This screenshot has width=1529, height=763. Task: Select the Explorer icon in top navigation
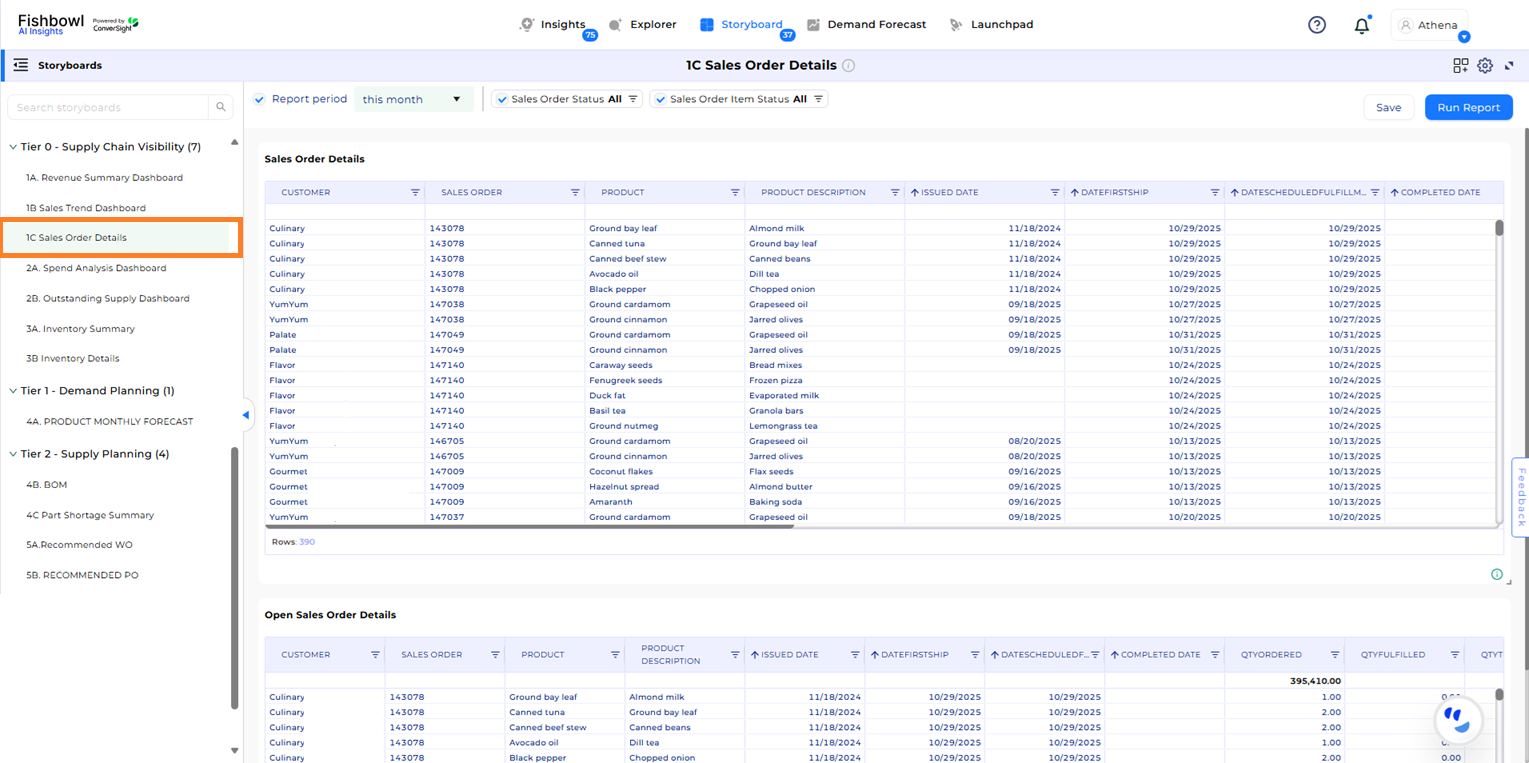click(x=618, y=24)
